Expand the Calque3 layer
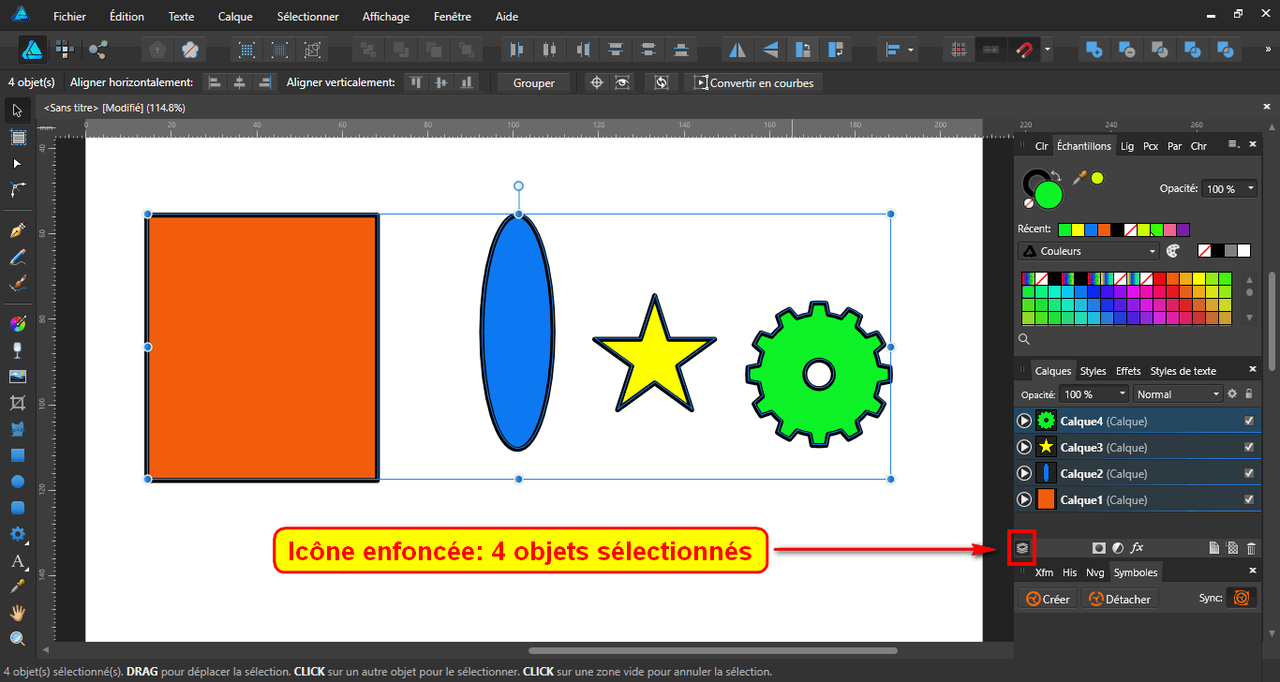This screenshot has width=1280, height=682. tap(1024, 447)
